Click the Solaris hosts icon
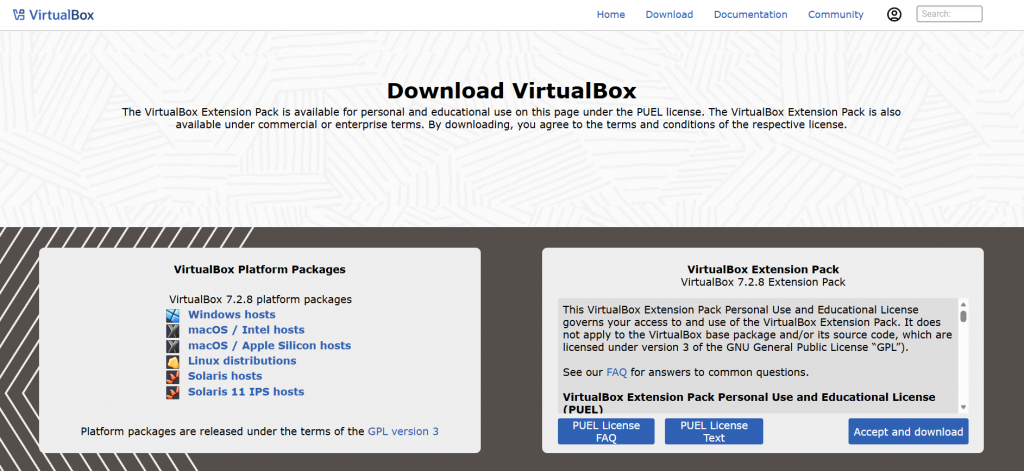This screenshot has height=471, width=1024. pos(172,376)
